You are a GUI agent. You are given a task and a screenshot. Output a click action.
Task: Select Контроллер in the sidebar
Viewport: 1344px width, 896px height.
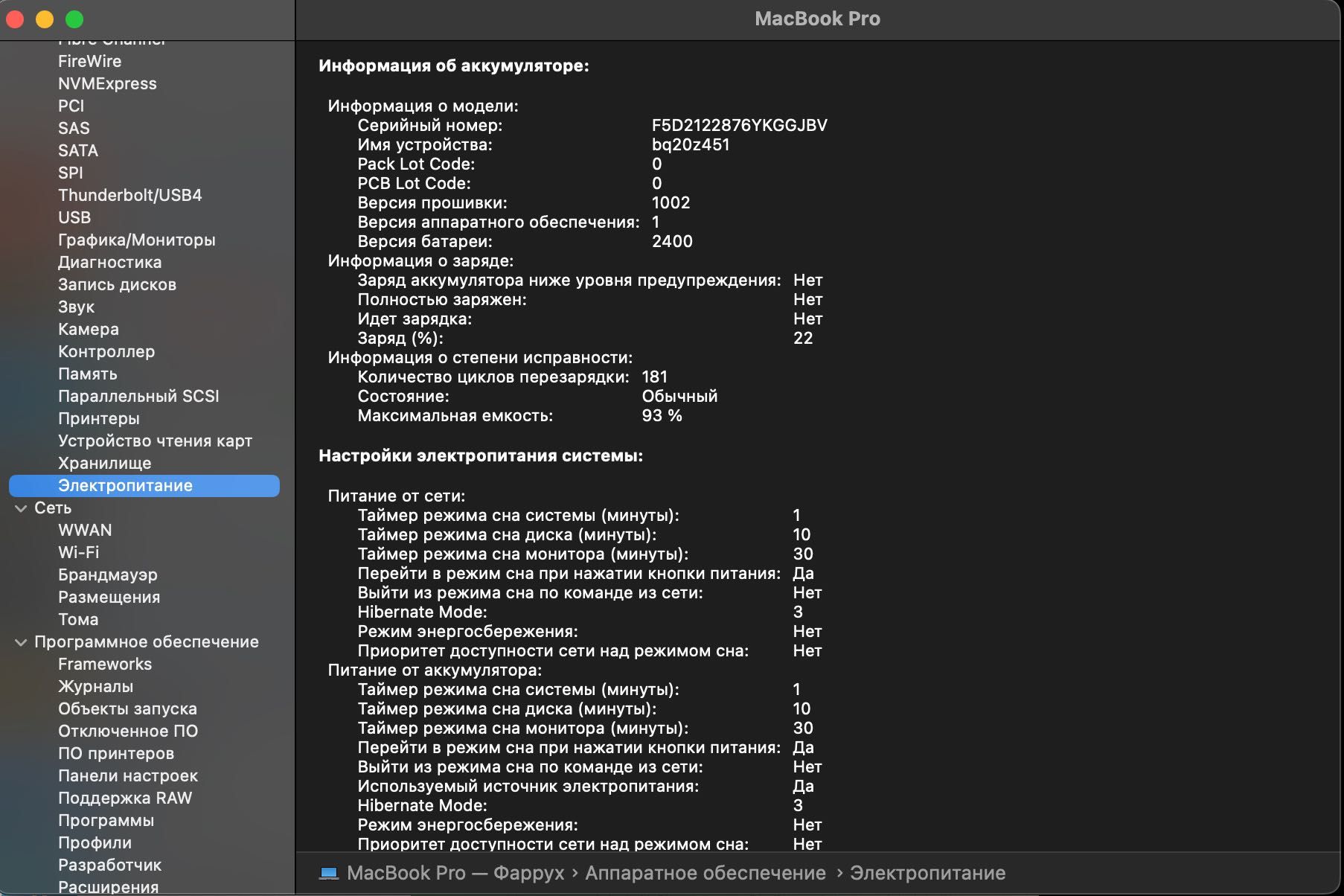[x=106, y=351]
